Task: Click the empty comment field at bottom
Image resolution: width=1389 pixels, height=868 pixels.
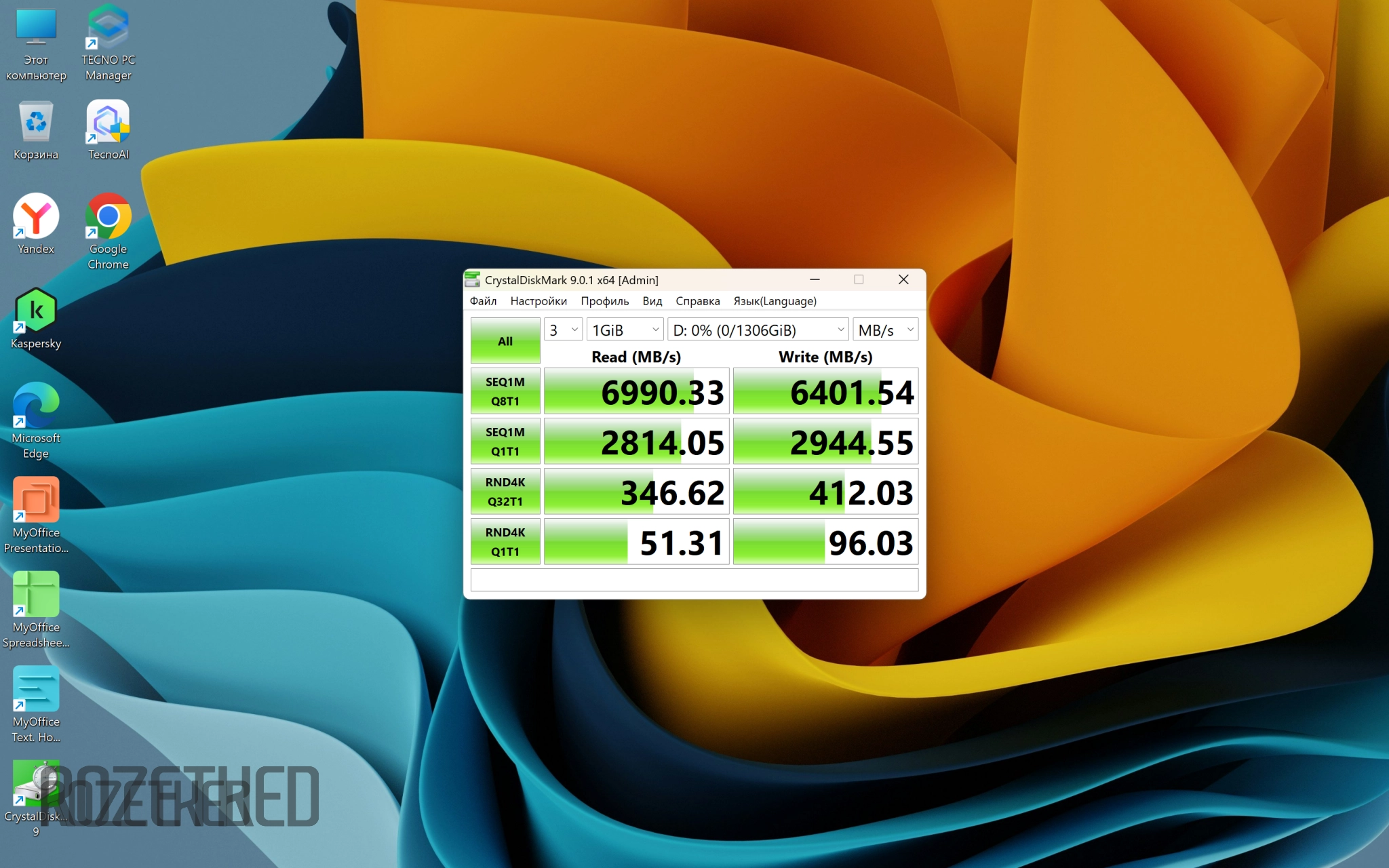Action: click(x=694, y=580)
